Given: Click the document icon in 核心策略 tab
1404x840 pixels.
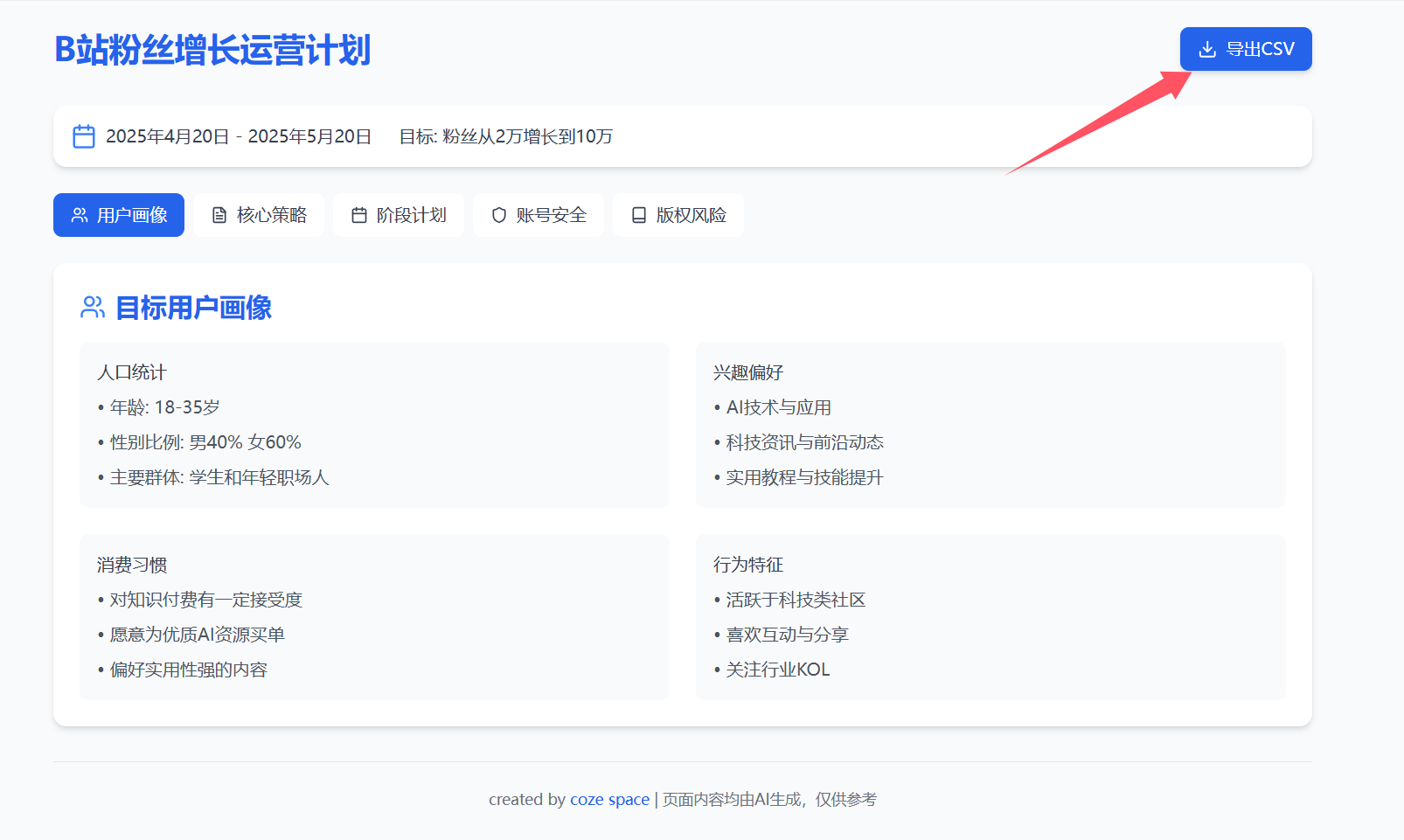Looking at the screenshot, I should pos(219,215).
